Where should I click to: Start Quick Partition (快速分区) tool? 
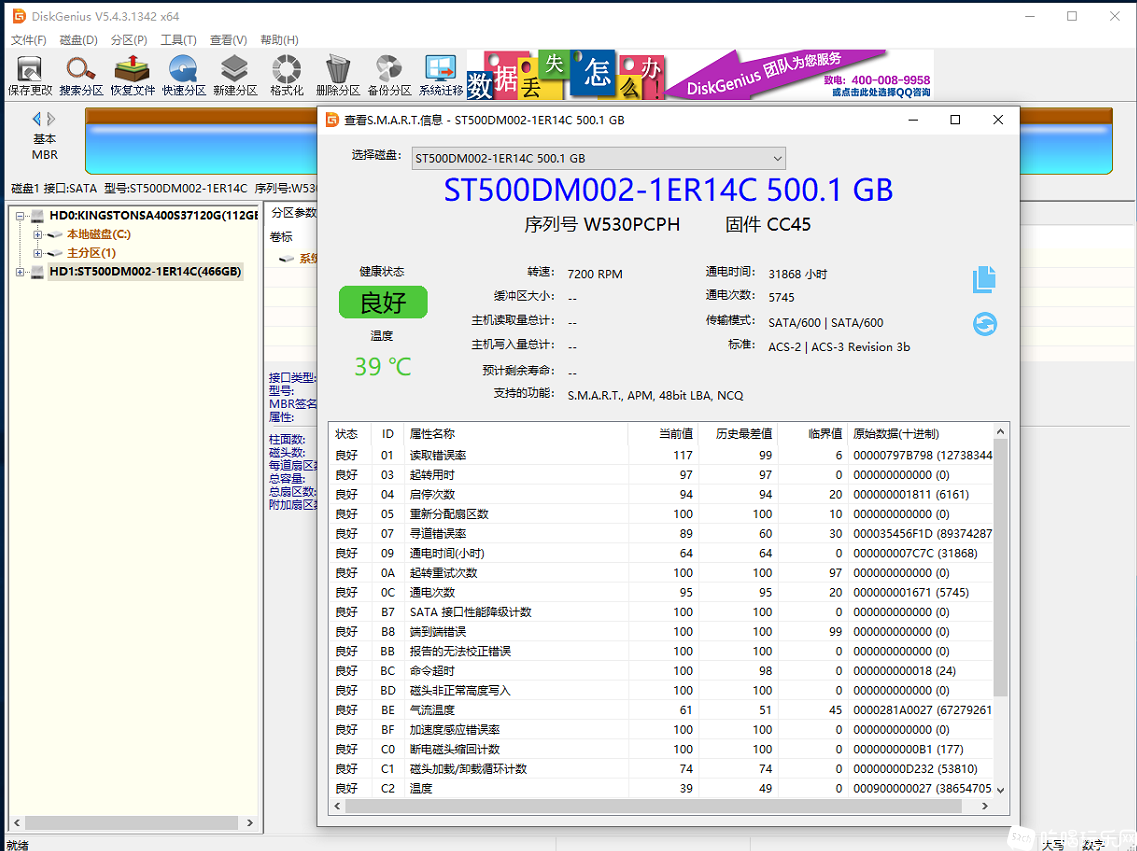[x=183, y=75]
